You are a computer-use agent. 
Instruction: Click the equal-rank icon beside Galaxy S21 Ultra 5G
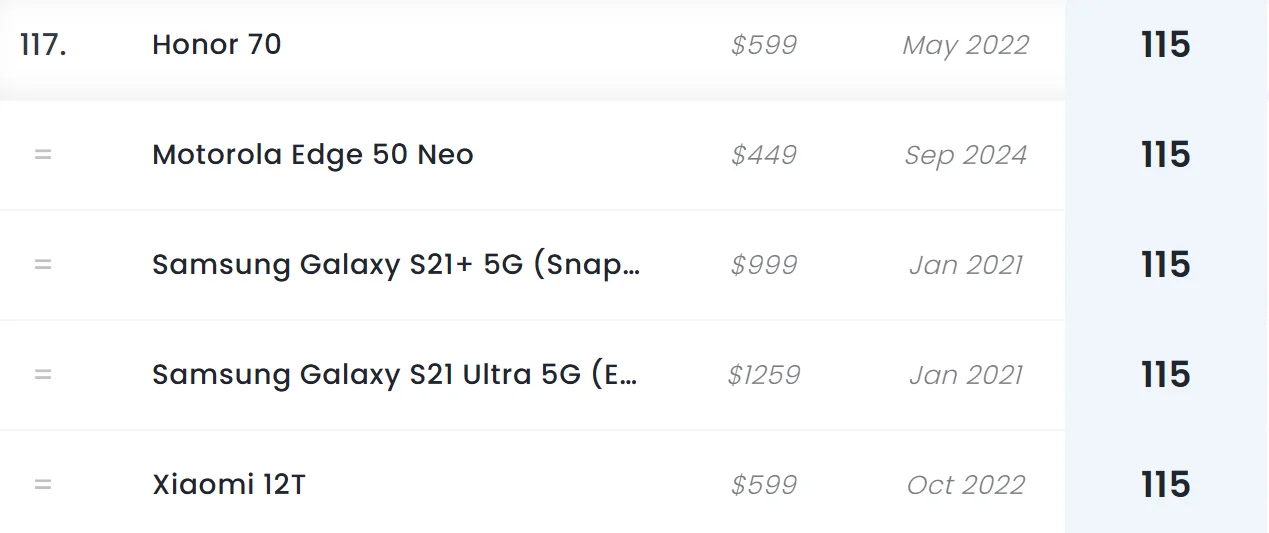point(43,375)
